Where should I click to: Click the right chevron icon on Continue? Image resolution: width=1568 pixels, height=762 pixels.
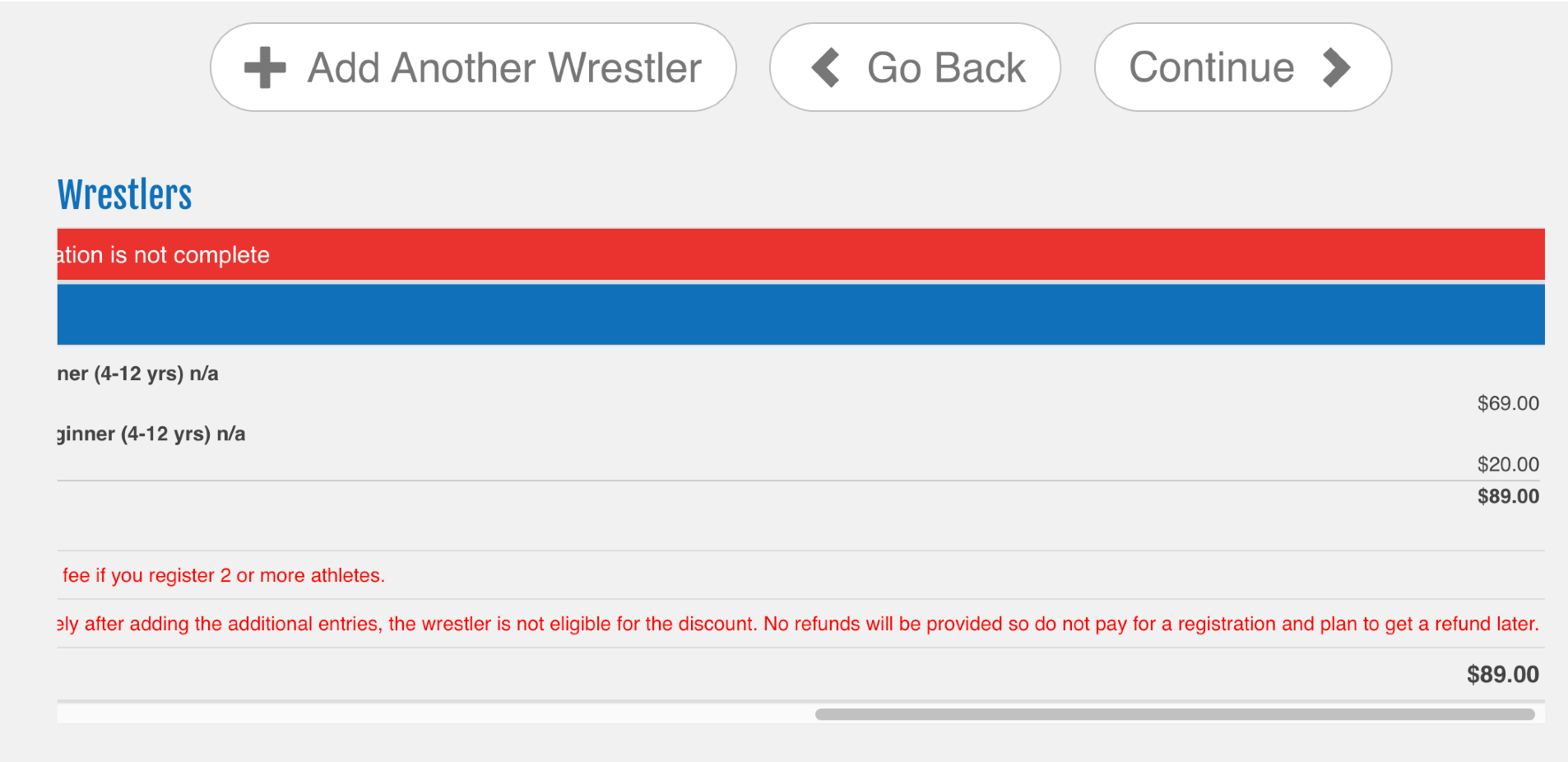1336,67
